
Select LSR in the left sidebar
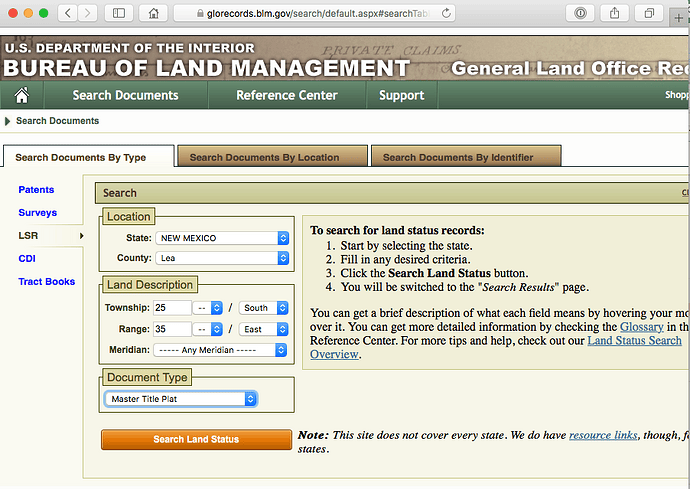(28, 235)
